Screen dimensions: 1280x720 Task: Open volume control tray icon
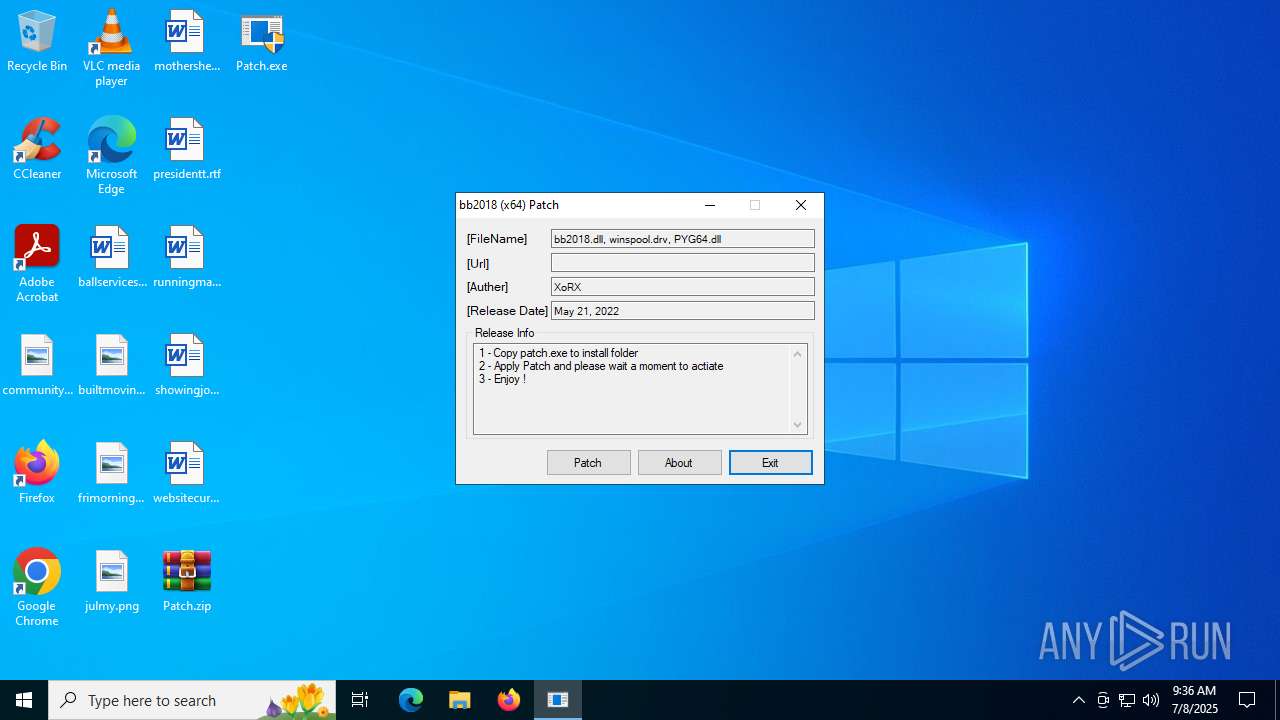pyautogui.click(x=1151, y=700)
